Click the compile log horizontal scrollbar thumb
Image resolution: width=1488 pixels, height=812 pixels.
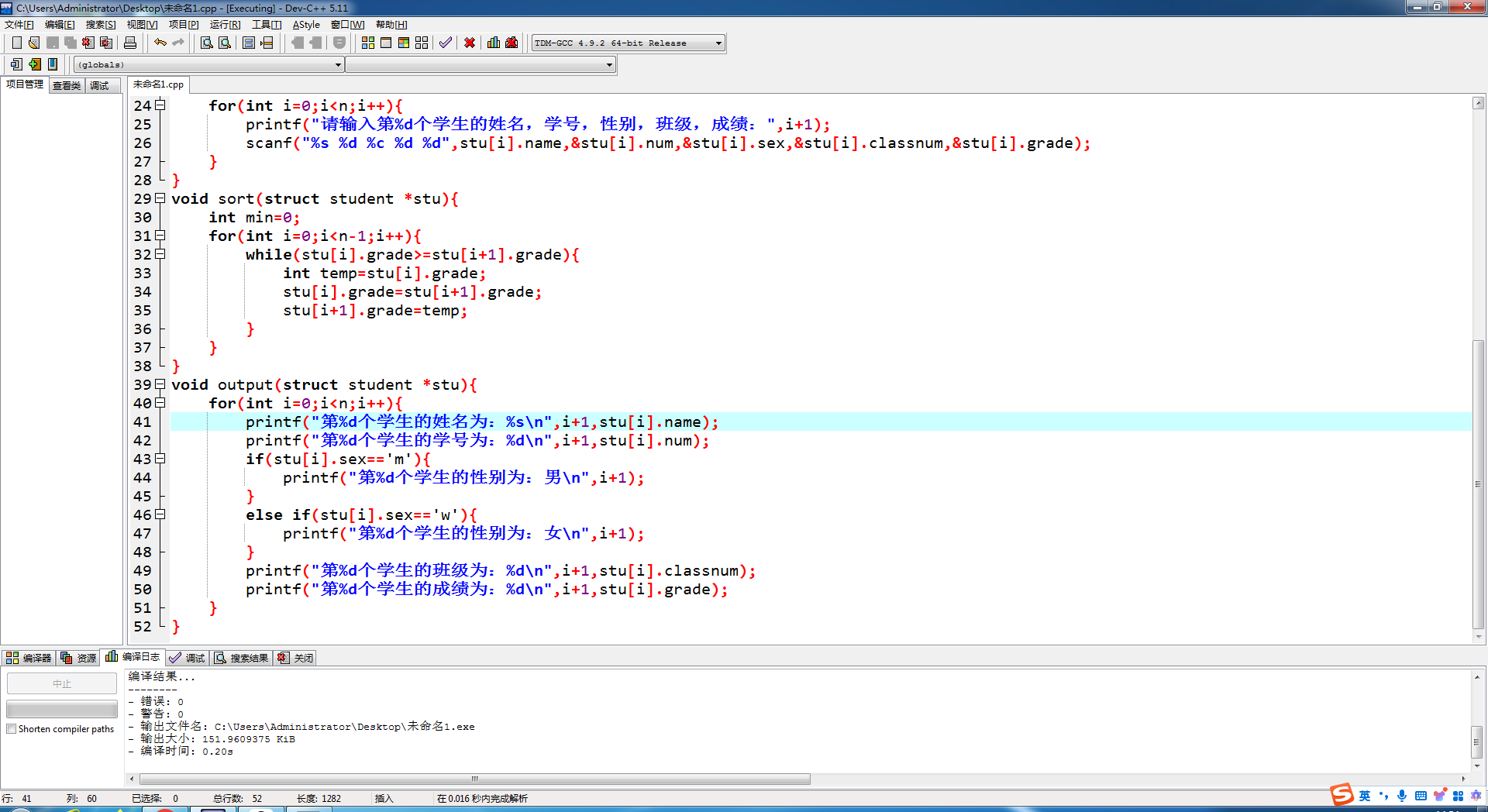(475, 779)
